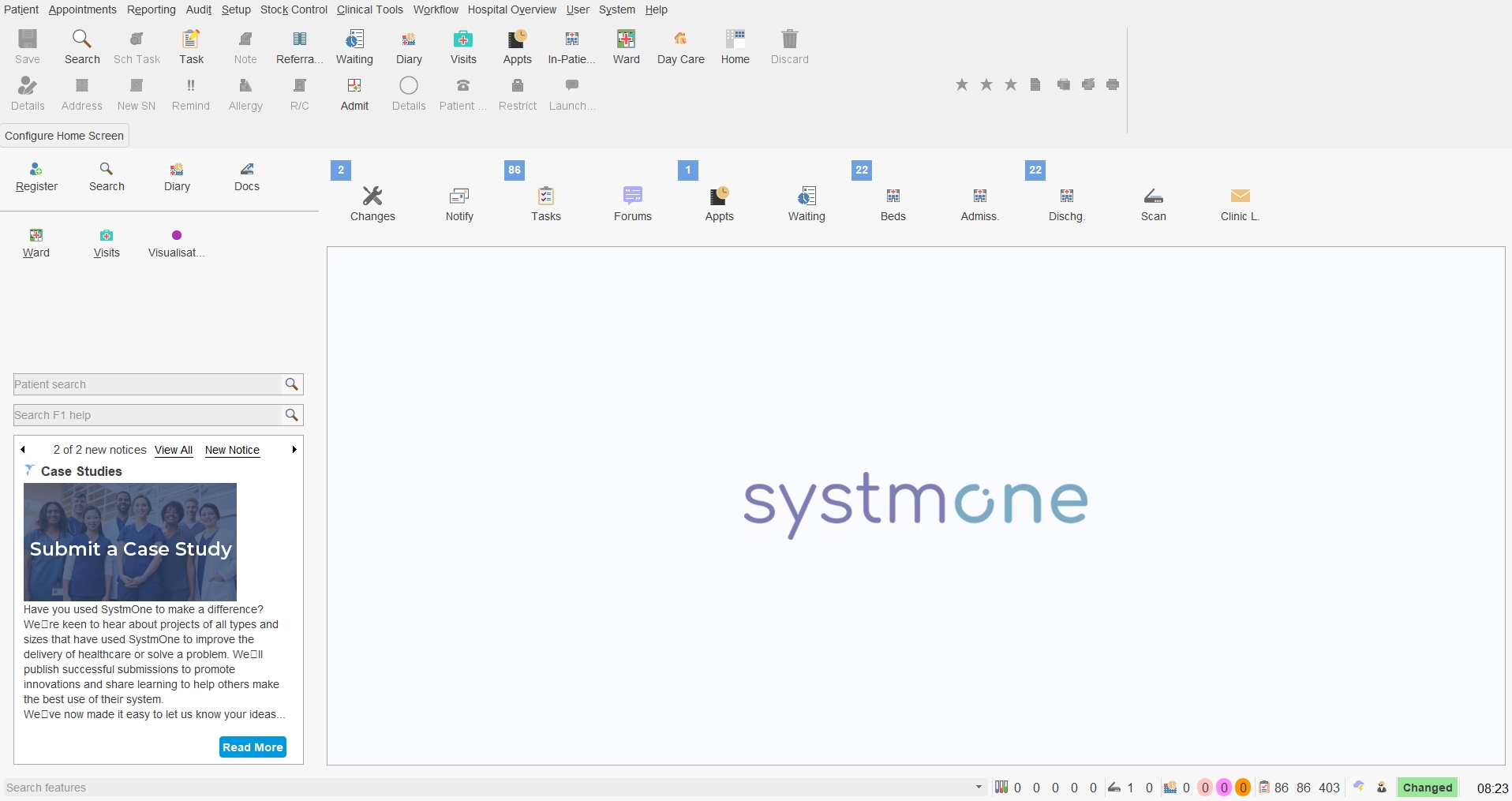1512x801 pixels.
Task: Open the Forums icon
Action: click(x=633, y=204)
